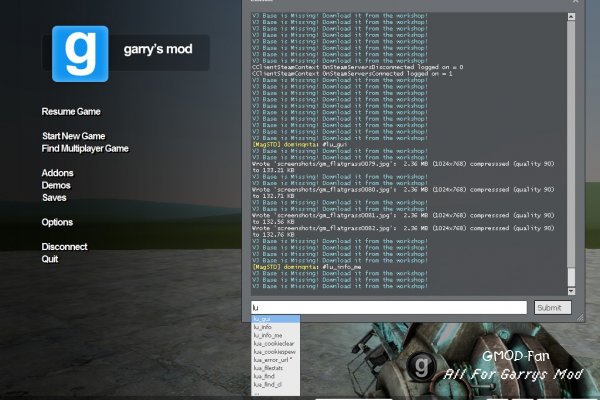Select lua_find autocomplete suggestion
The height and width of the screenshot is (400, 600).
(x=275, y=376)
